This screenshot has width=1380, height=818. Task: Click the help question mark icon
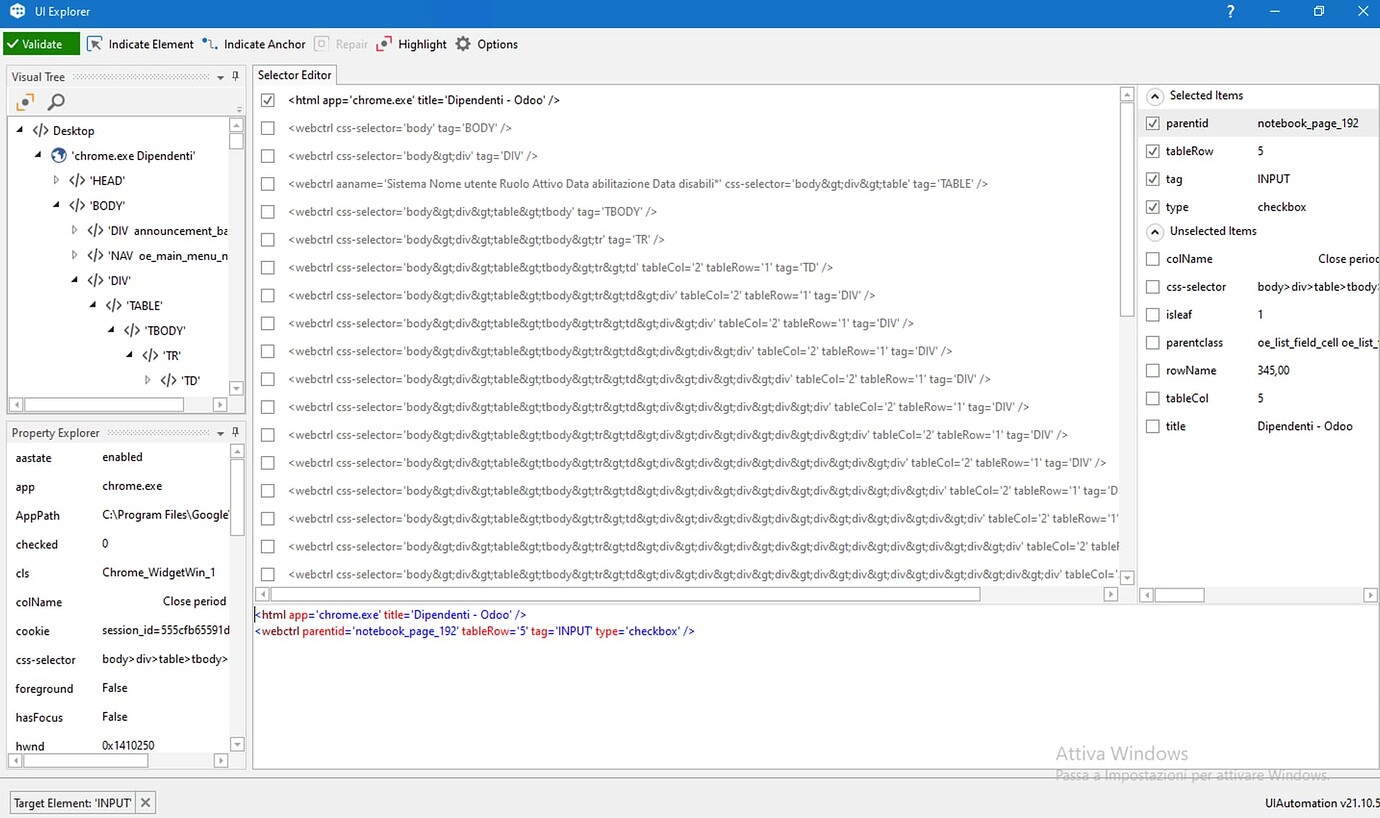click(1229, 11)
